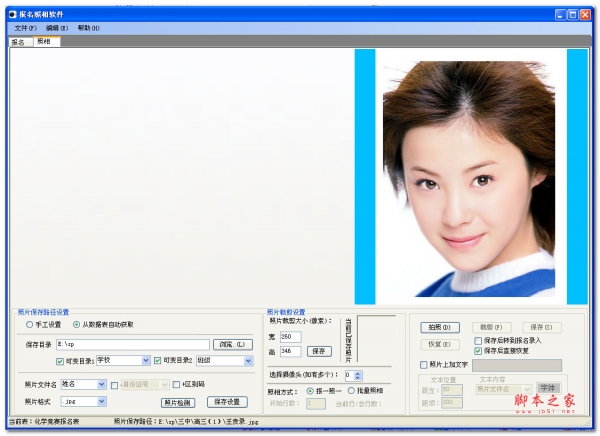Viewport: 600px width, 436px height.
Task: Enable 照片上加文字 checkbox
Action: coord(424,364)
